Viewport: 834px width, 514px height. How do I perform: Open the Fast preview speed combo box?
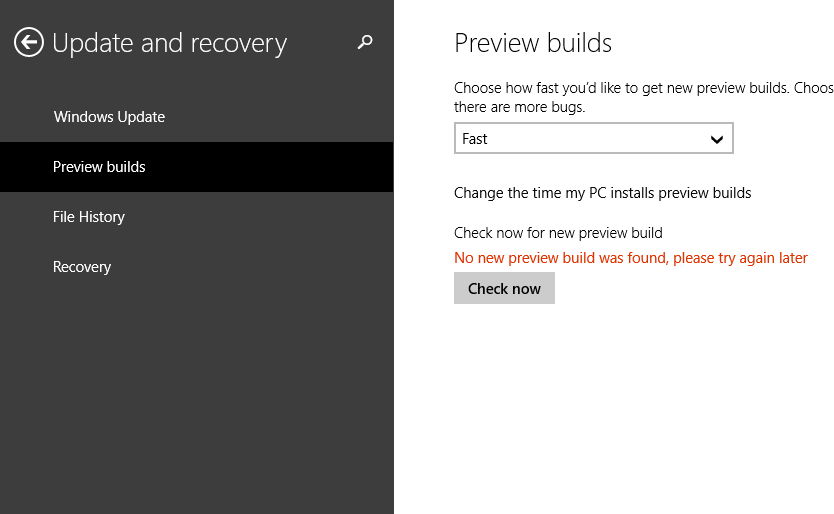coord(594,138)
